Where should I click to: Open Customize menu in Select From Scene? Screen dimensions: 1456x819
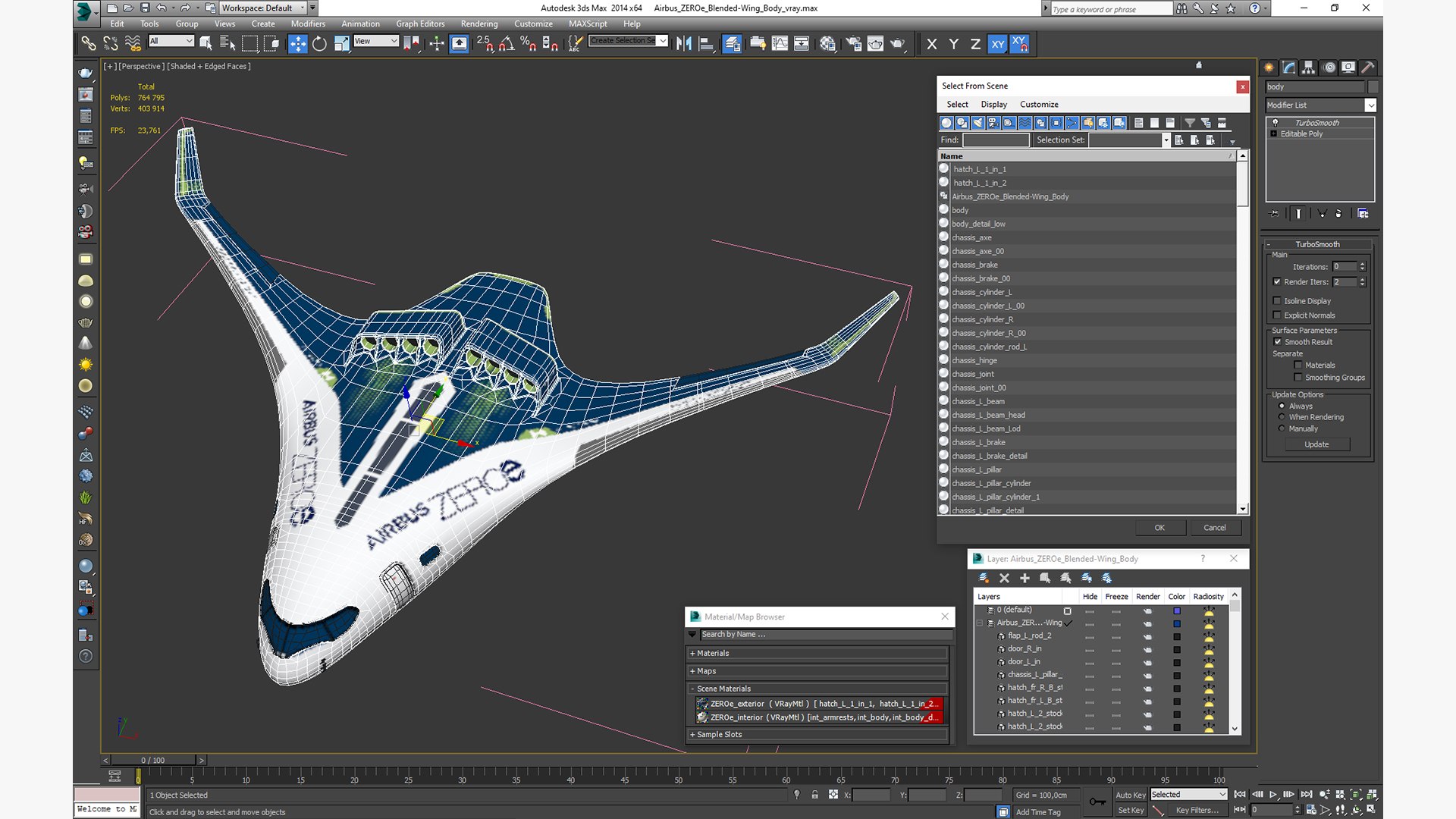1039,104
